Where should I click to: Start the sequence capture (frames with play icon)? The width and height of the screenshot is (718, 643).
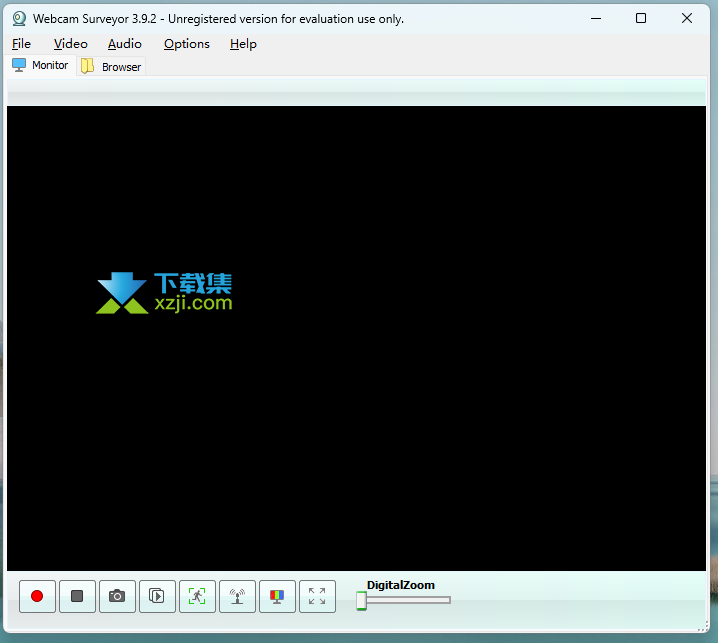[x=157, y=596]
